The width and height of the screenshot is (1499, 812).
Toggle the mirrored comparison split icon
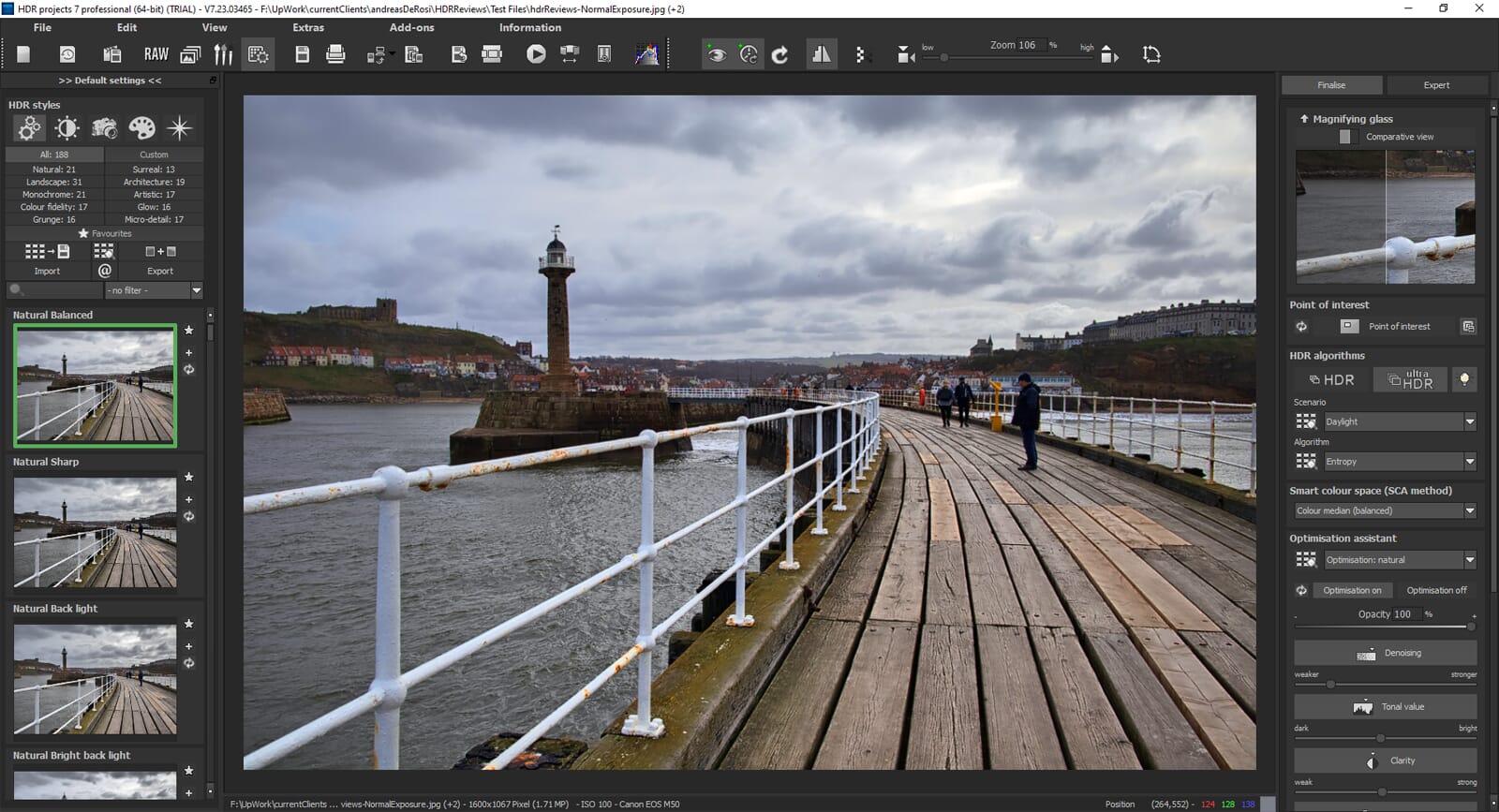[822, 54]
